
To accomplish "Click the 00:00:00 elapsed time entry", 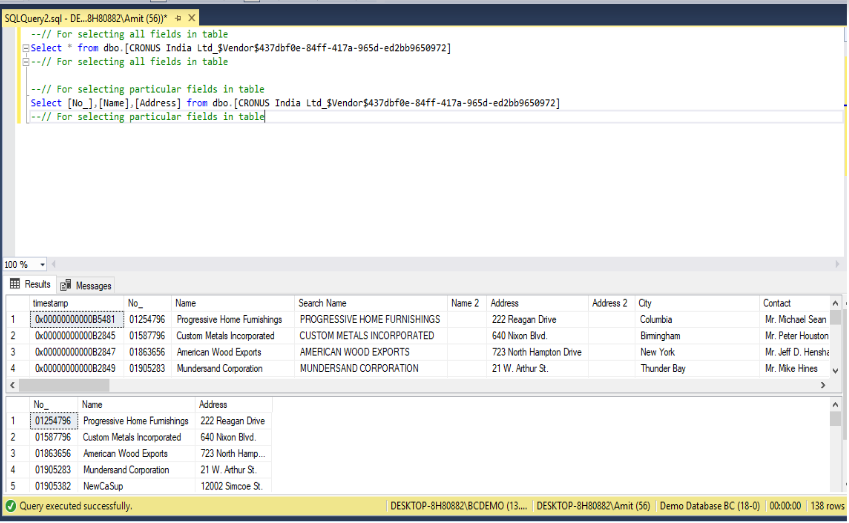I will (785, 506).
